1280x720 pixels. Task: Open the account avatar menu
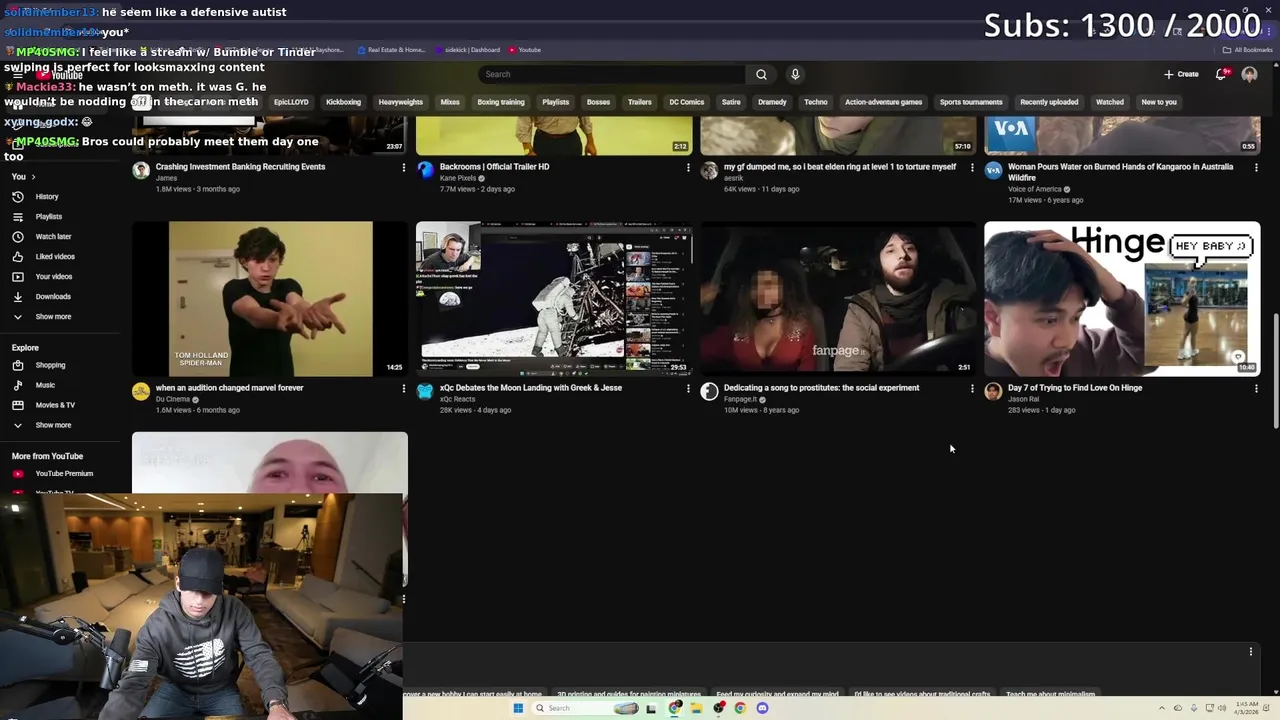click(x=1249, y=74)
